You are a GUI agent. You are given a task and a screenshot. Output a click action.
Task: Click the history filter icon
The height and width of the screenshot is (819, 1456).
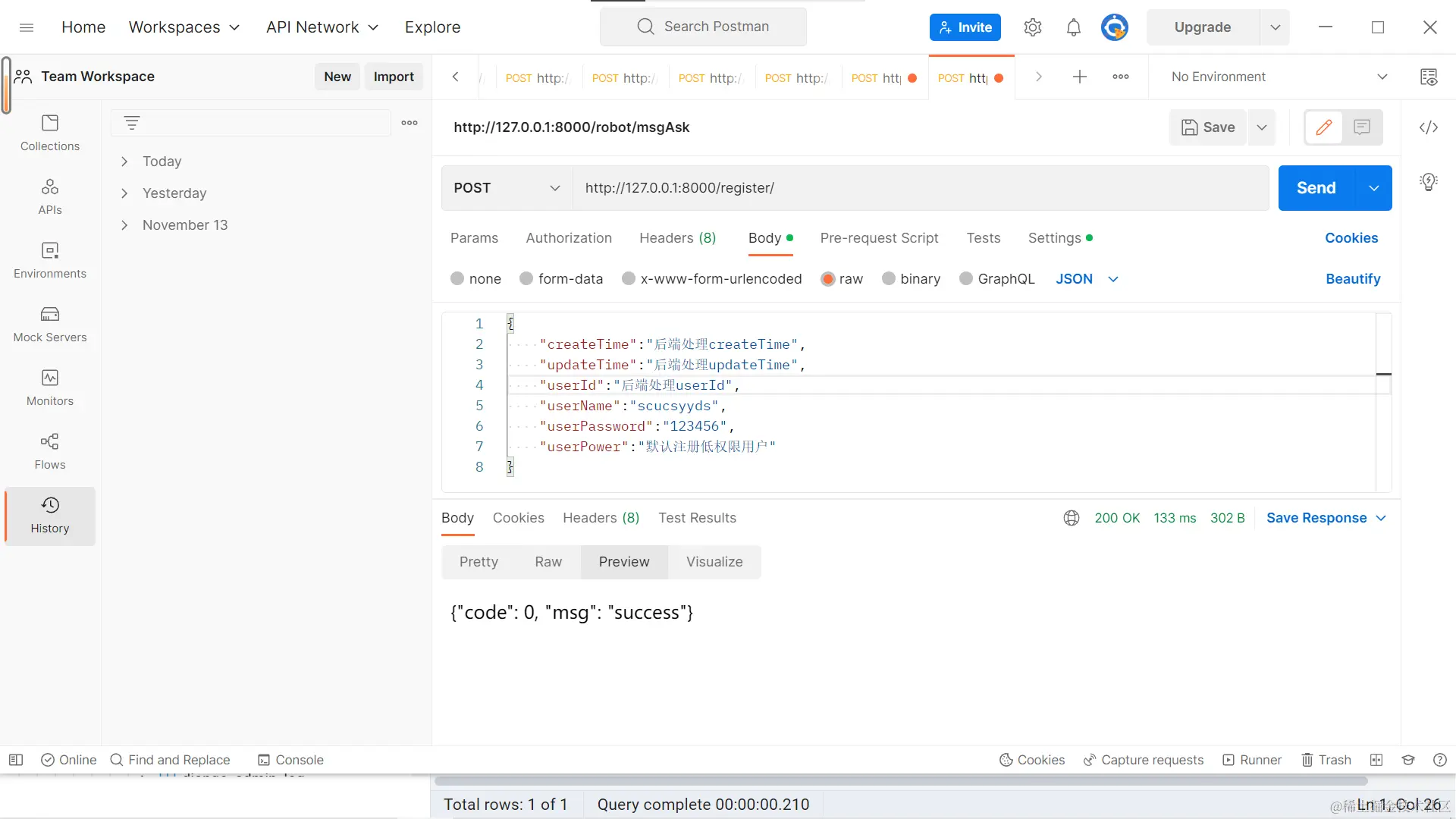pos(132,123)
